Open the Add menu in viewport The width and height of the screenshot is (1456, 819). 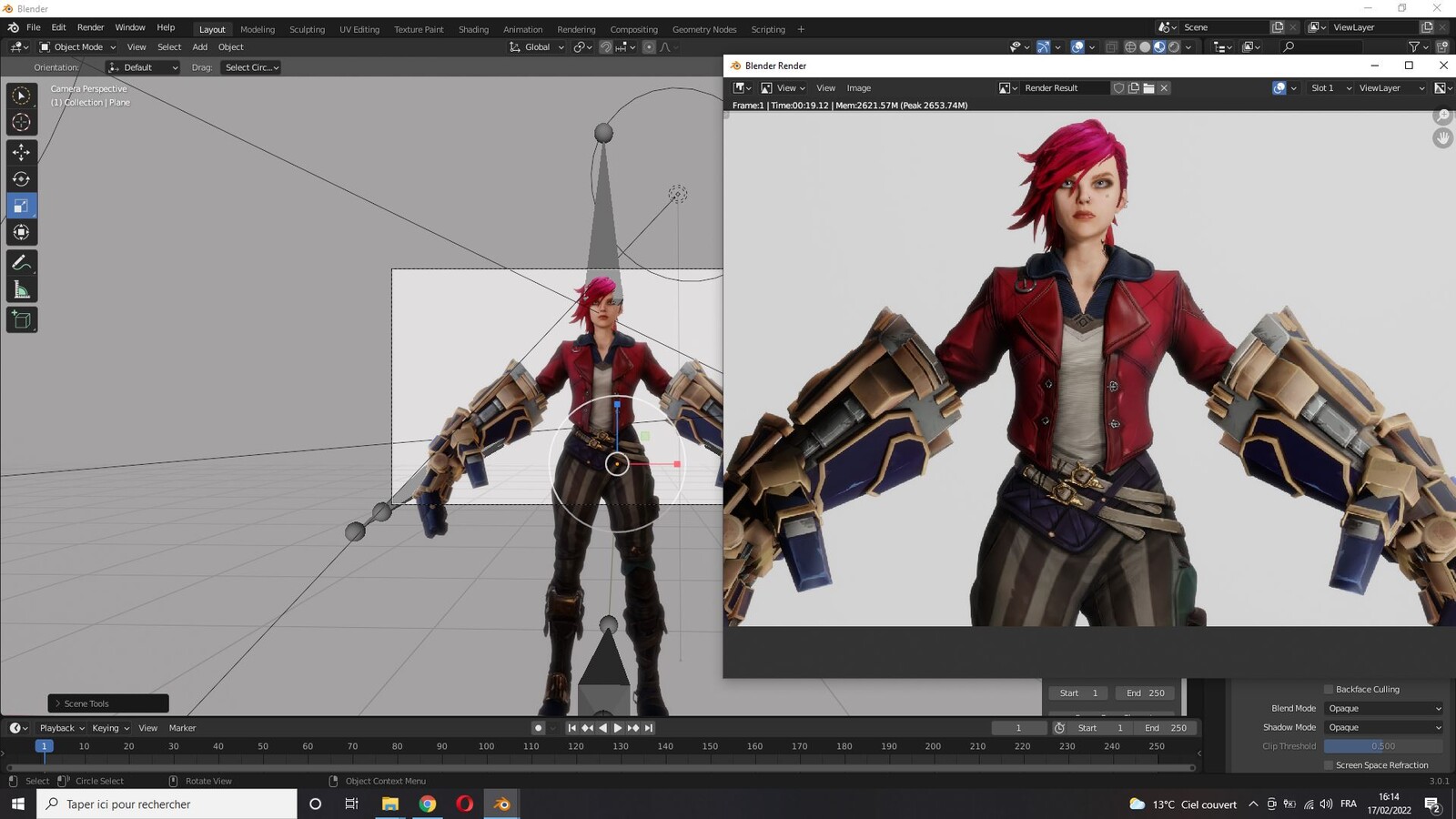coord(199,47)
